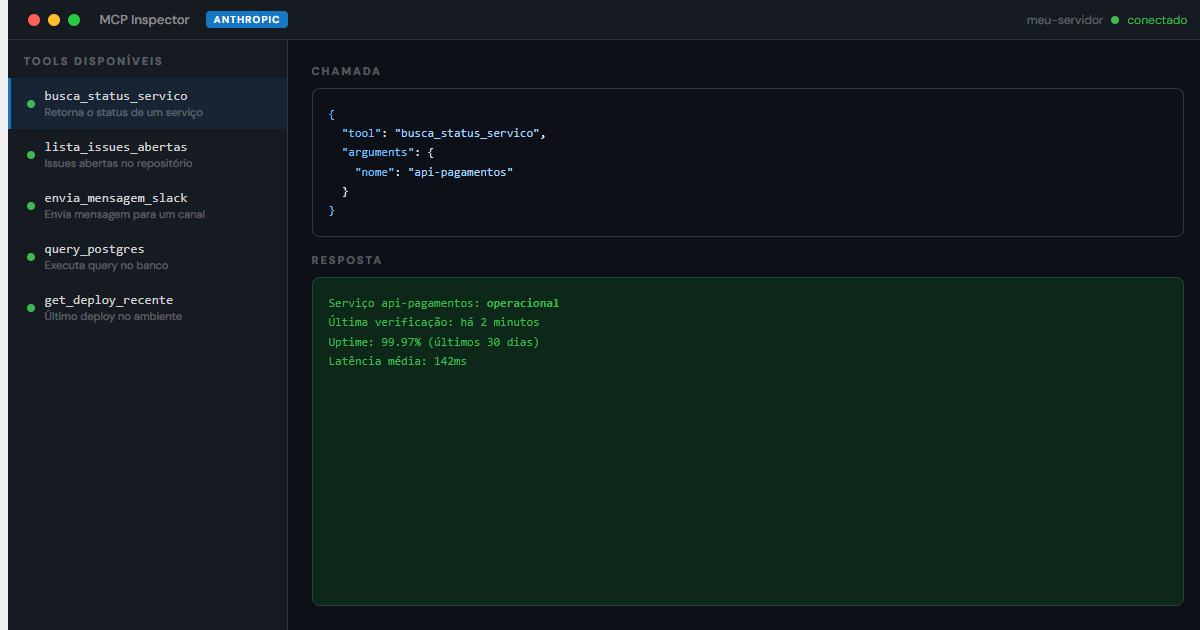Click description 'Último deploy no ambiente'

(x=113, y=316)
